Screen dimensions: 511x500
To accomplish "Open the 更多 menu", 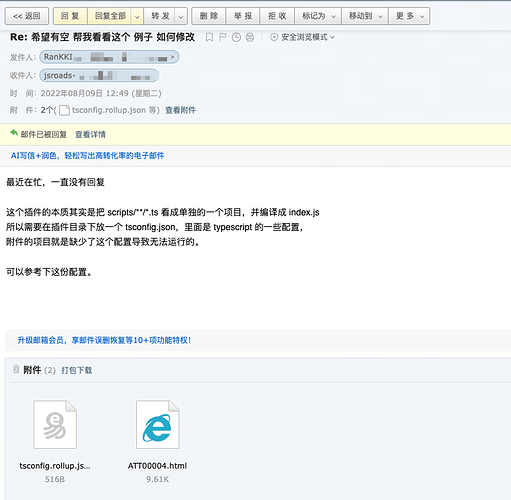I will pos(409,16).
